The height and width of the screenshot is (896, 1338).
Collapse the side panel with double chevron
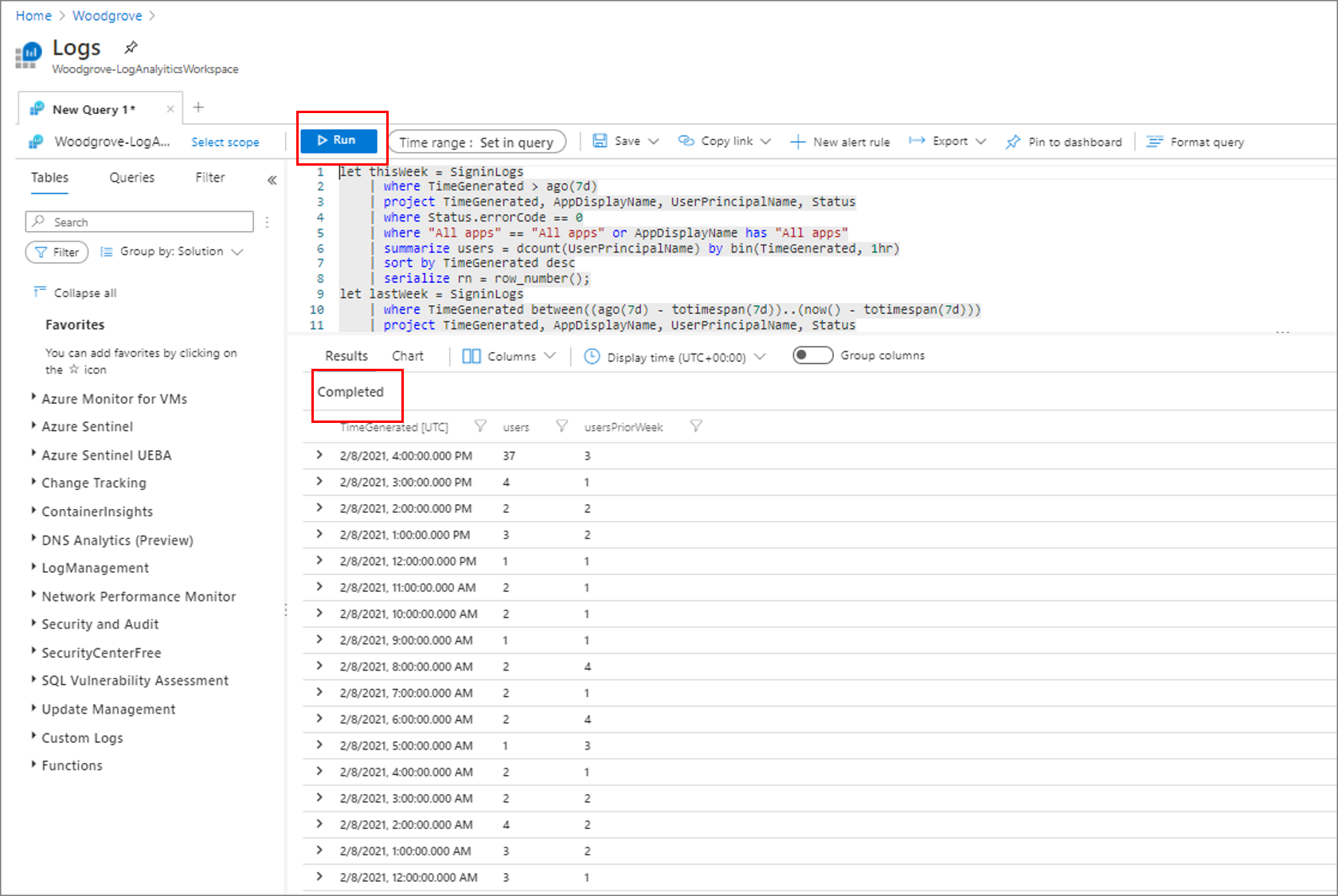tap(272, 180)
